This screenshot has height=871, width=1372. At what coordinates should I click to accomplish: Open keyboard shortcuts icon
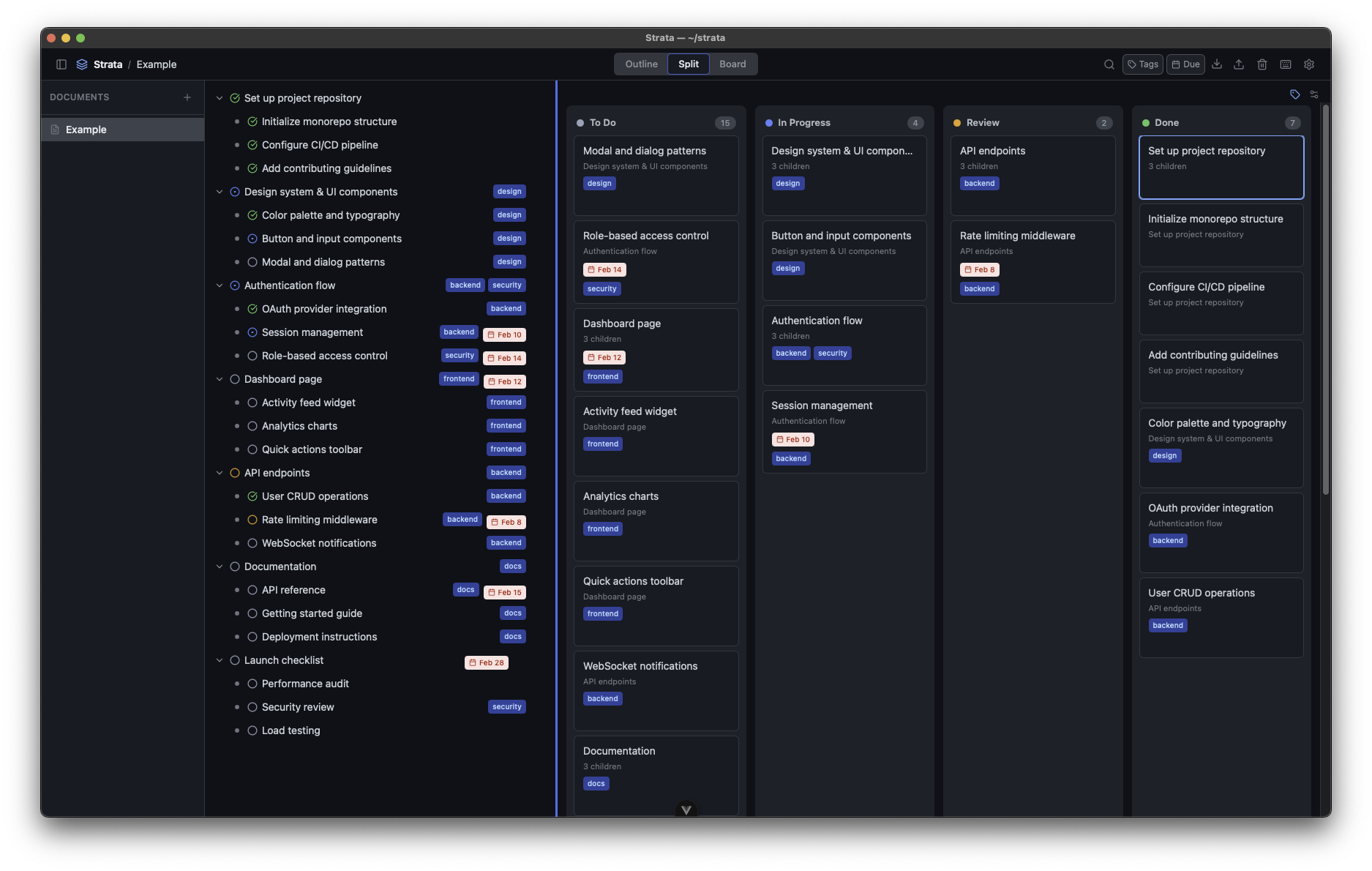pos(1286,64)
